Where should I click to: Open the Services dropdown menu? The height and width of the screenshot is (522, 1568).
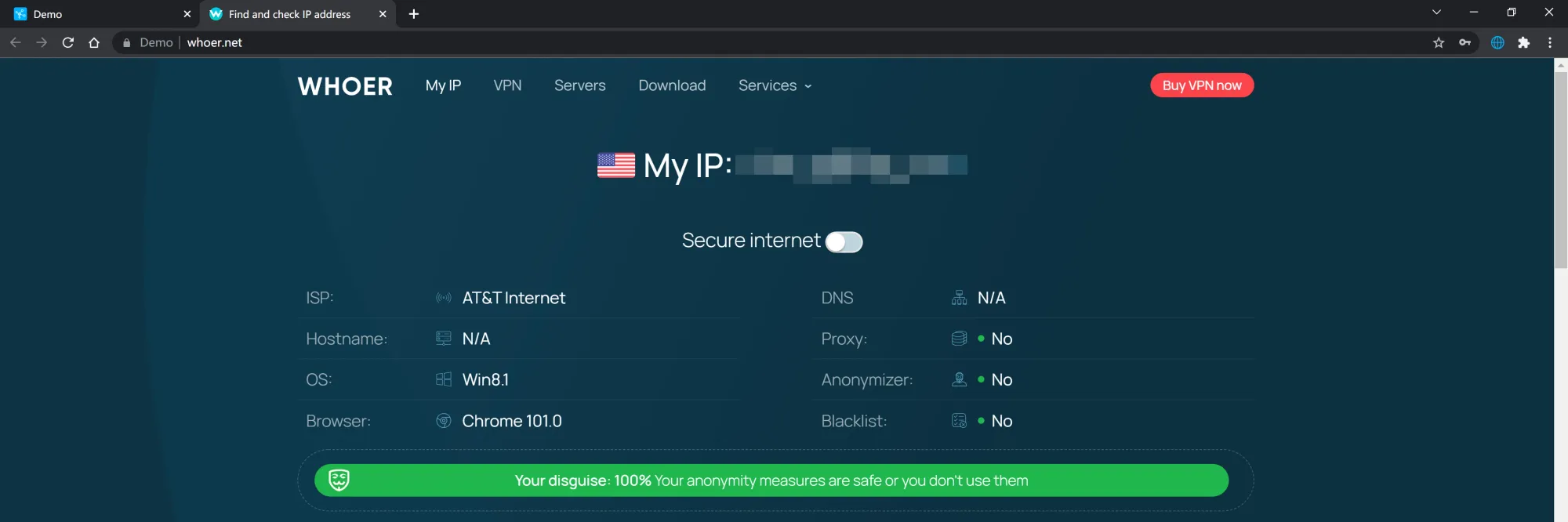(774, 85)
